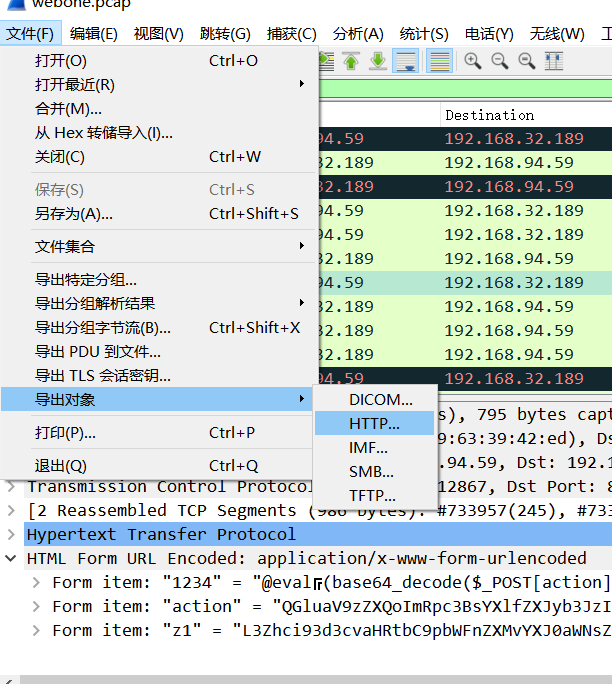Jump to last packet toolbar icon
The width and height of the screenshot is (612, 684).
[x=378, y=61]
